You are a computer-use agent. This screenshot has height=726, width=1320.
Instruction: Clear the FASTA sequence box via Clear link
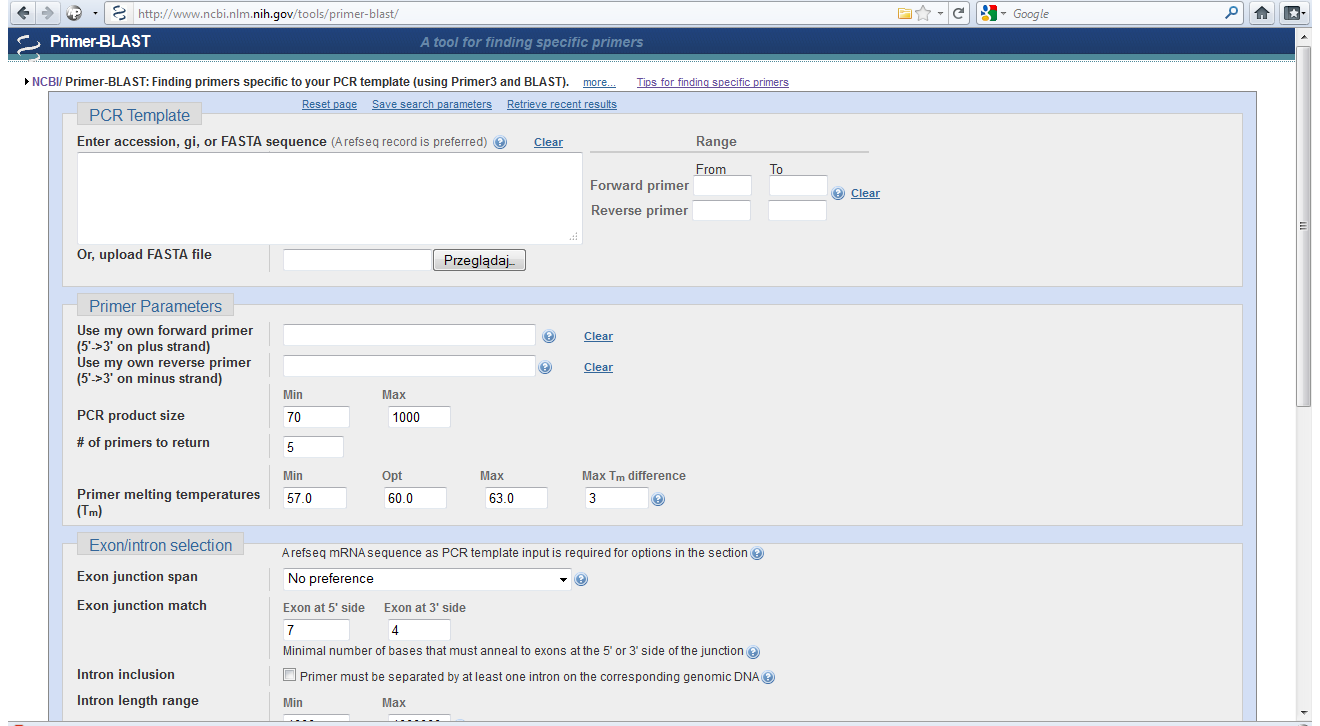point(548,142)
